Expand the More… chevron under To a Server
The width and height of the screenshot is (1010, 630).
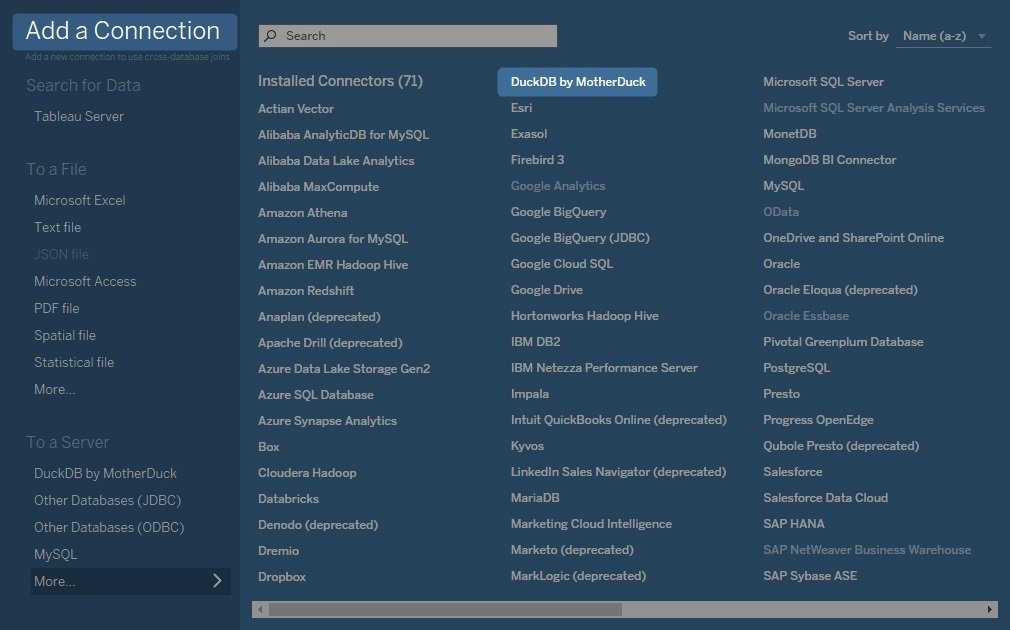(x=217, y=581)
